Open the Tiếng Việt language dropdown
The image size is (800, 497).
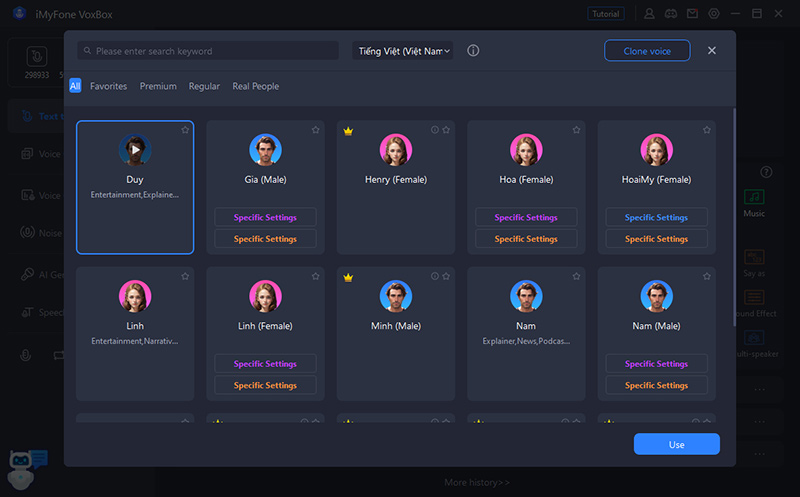click(x=403, y=51)
